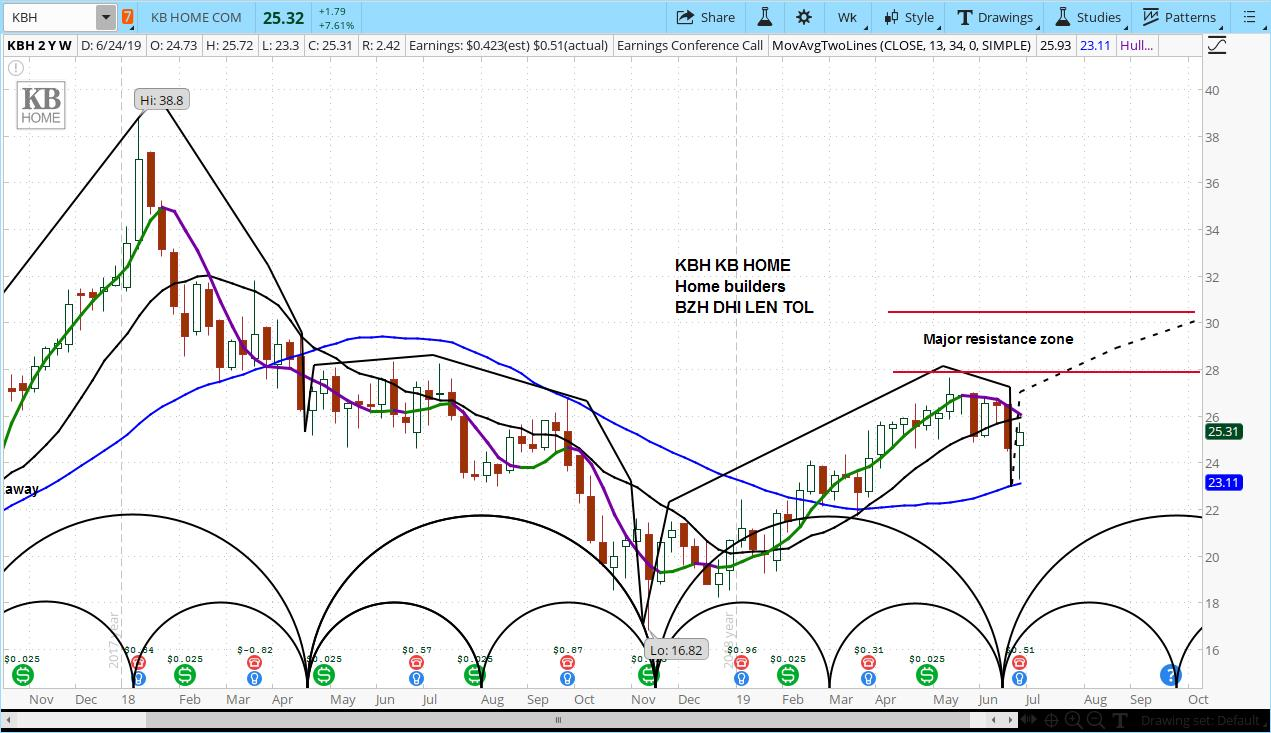Click the 23.11 blue price axis tag

1223,483
